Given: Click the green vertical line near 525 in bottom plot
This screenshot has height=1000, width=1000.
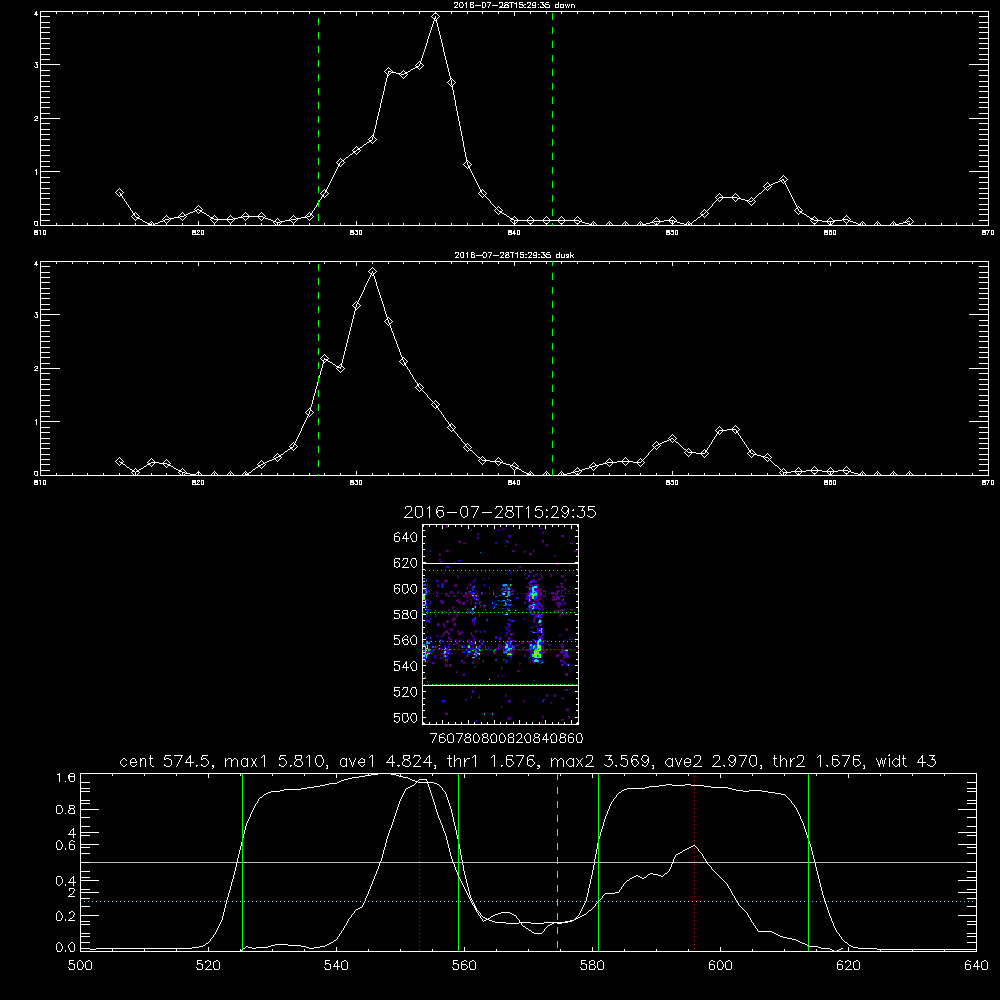Looking at the screenshot, I should [x=242, y=862].
